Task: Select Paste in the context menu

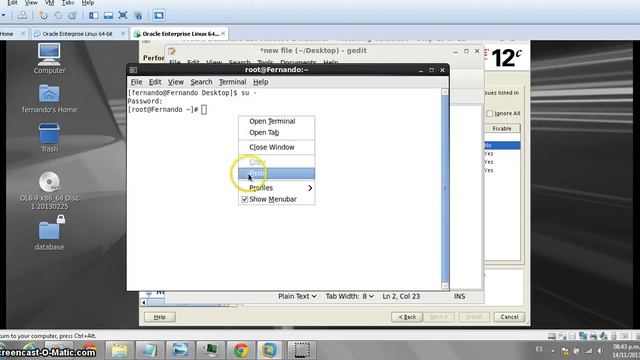Action: 276,173
